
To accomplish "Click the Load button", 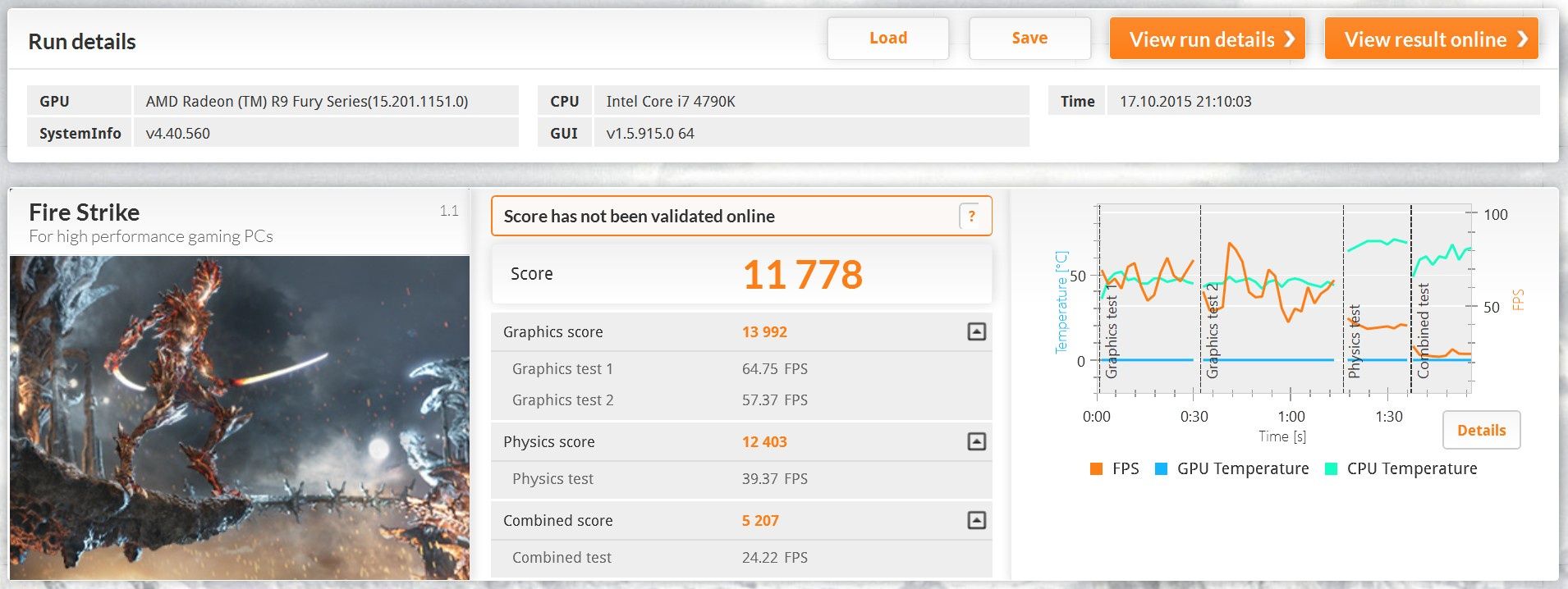I will pos(888,39).
